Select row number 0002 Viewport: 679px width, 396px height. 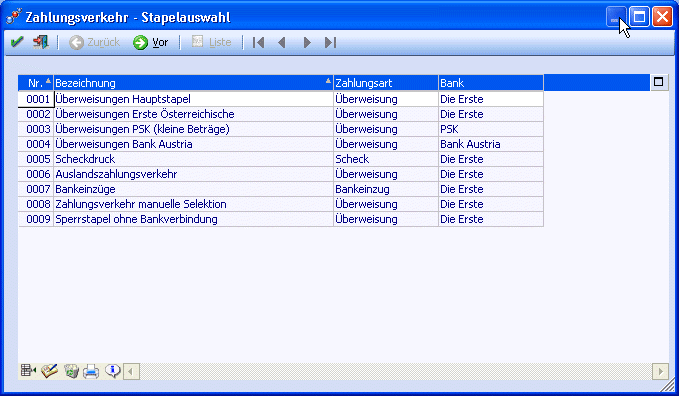[36, 114]
